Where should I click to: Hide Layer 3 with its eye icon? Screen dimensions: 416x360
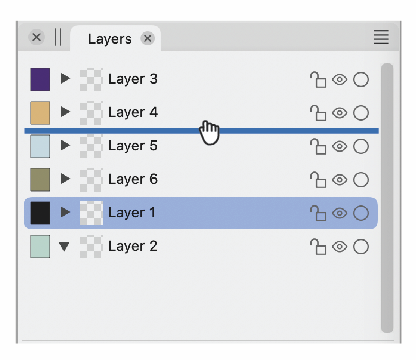point(339,80)
